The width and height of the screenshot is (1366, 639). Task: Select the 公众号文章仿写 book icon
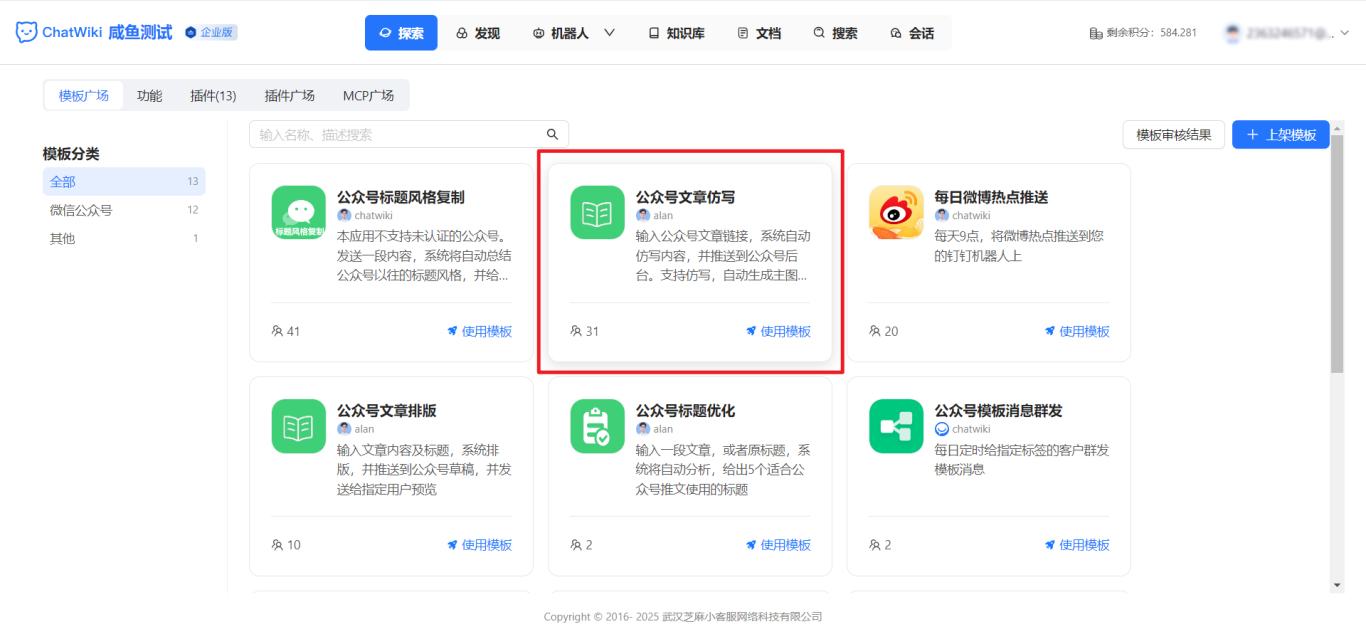click(x=597, y=213)
